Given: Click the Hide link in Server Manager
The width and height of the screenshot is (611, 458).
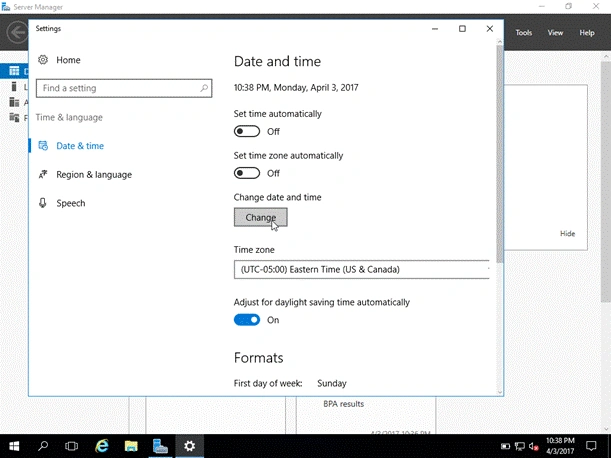Looking at the screenshot, I should (567, 233).
